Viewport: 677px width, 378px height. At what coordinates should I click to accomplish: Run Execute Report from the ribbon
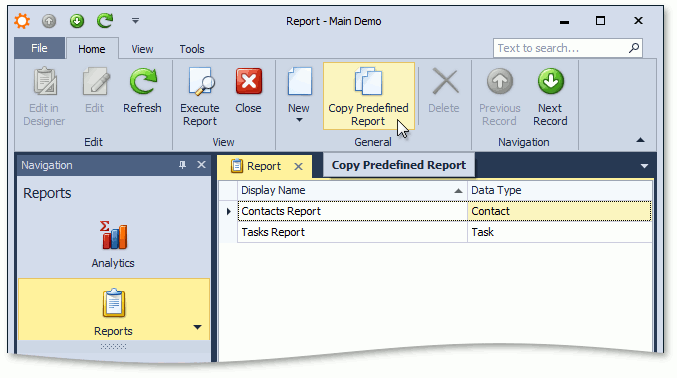(x=200, y=97)
